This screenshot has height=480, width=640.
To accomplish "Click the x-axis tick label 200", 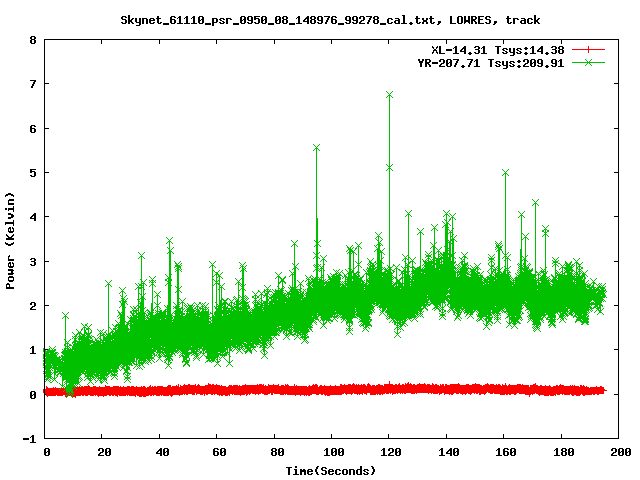I will [618, 452].
